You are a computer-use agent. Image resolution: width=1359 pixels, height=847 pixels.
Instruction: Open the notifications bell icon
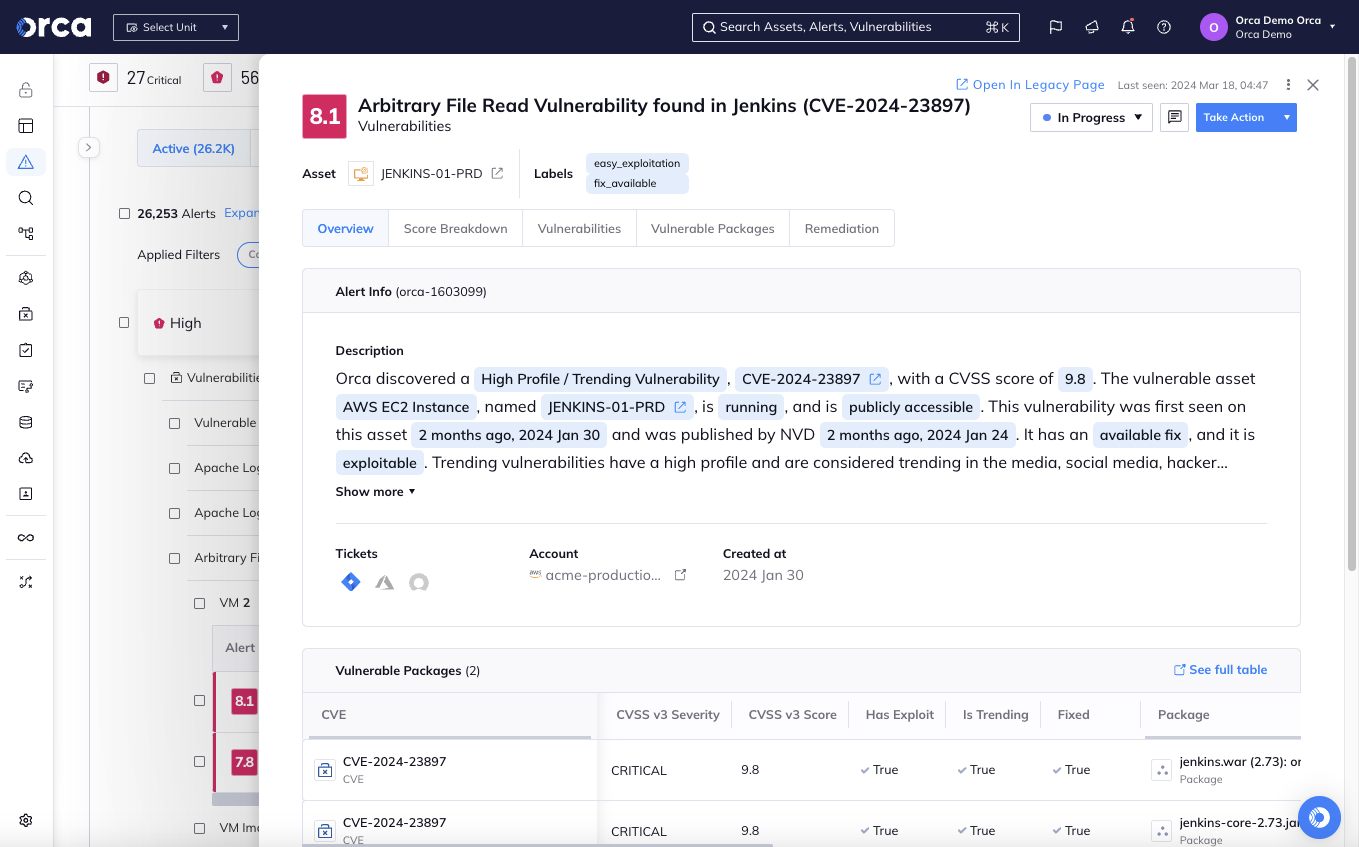(x=1128, y=27)
